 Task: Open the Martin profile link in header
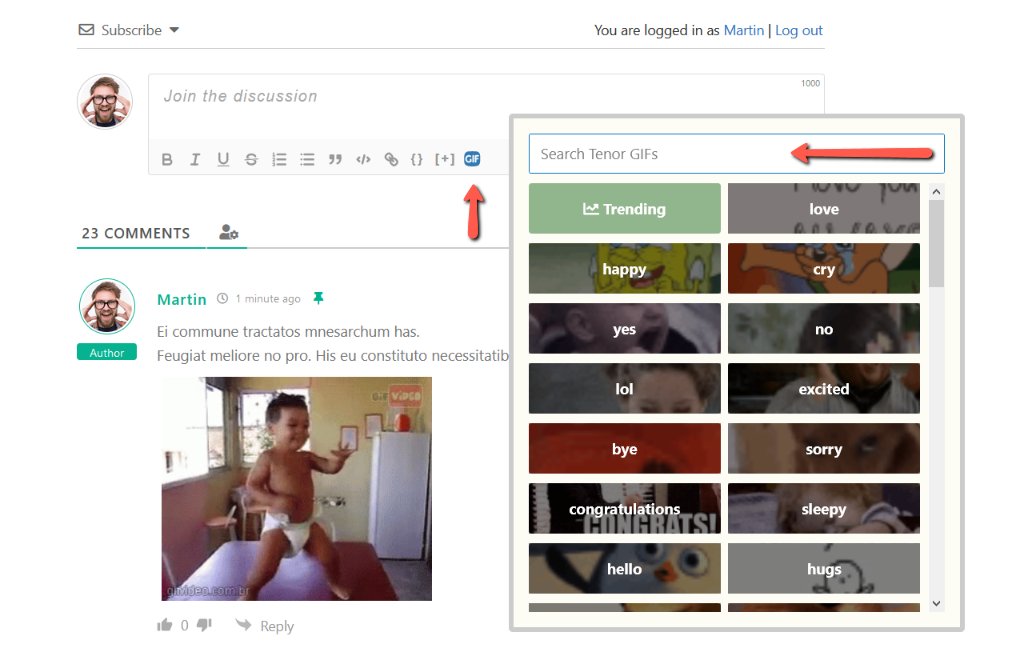743,30
